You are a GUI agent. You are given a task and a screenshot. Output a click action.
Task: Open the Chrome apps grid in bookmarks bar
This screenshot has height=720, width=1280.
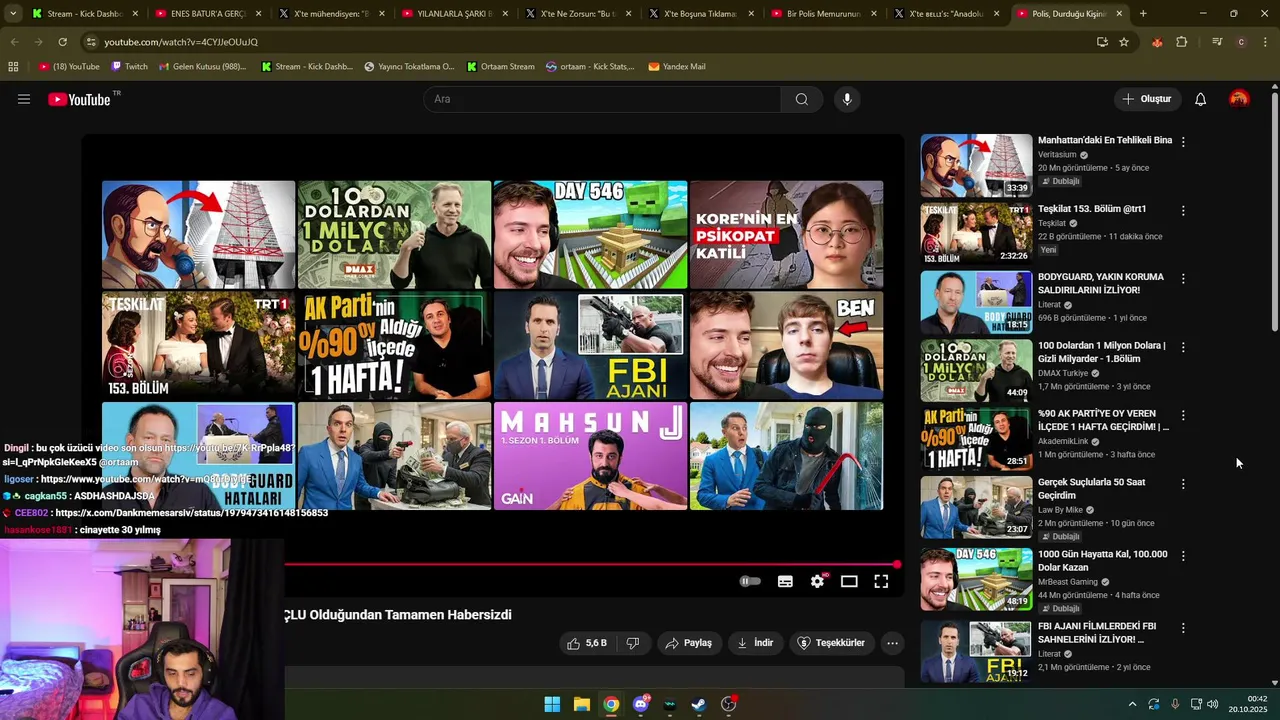click(x=13, y=66)
